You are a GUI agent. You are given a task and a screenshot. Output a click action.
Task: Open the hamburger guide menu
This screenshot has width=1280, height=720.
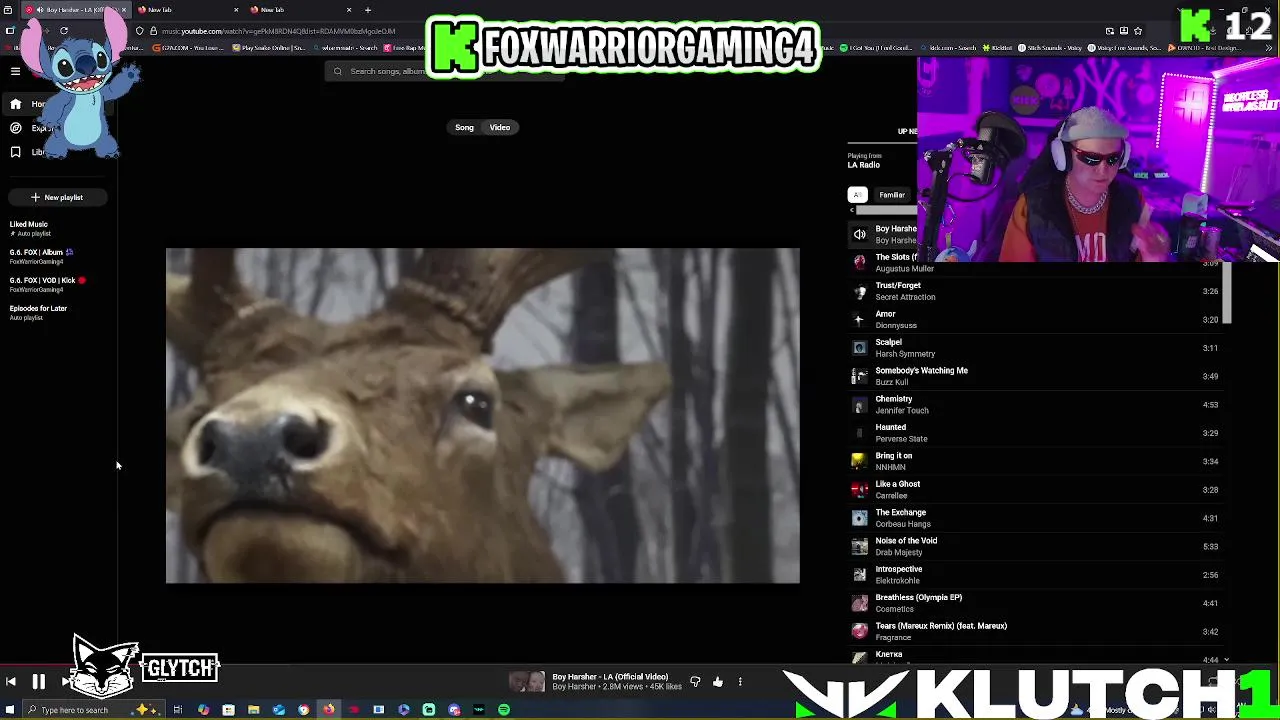coord(15,71)
